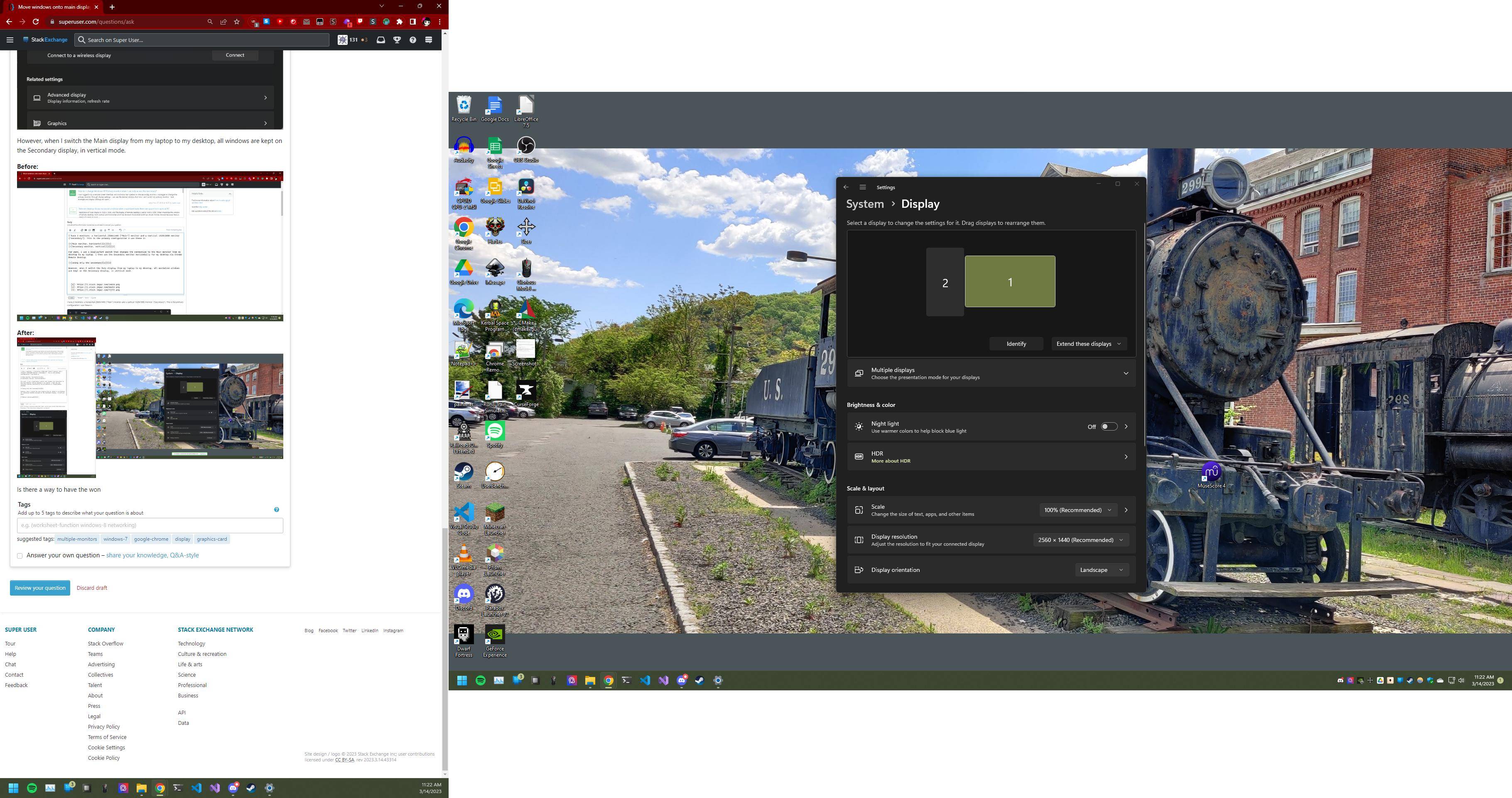Open Settings navigation hamburger menu
1512x798 pixels.
coord(862,187)
